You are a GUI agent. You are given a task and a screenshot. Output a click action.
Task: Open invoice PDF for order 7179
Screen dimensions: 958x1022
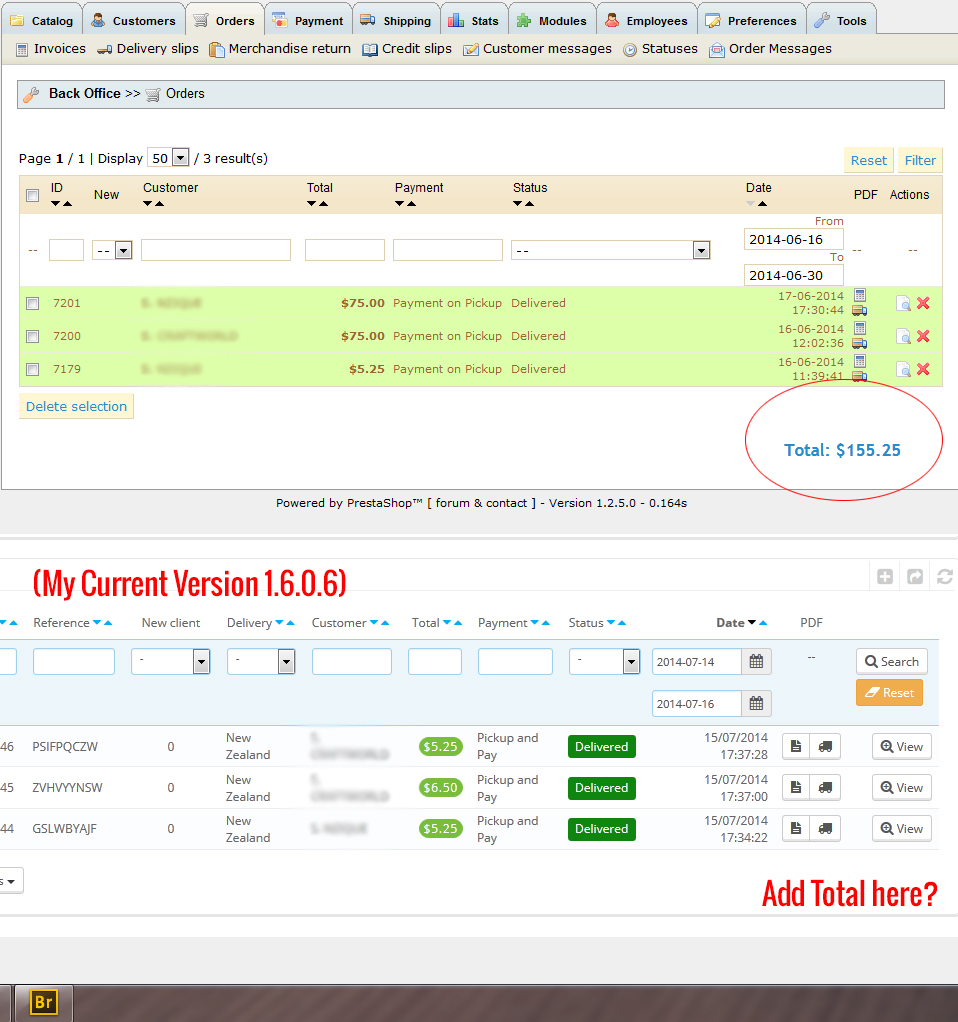(x=860, y=361)
